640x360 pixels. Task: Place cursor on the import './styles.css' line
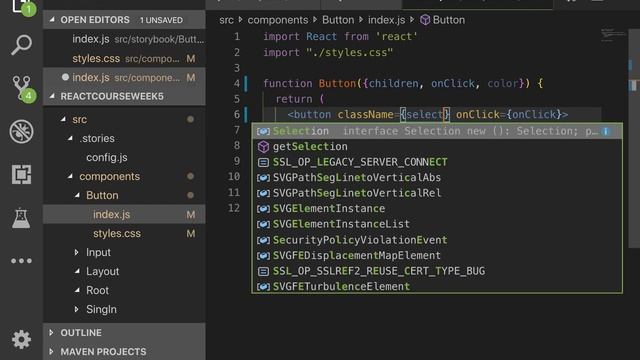coord(328,53)
